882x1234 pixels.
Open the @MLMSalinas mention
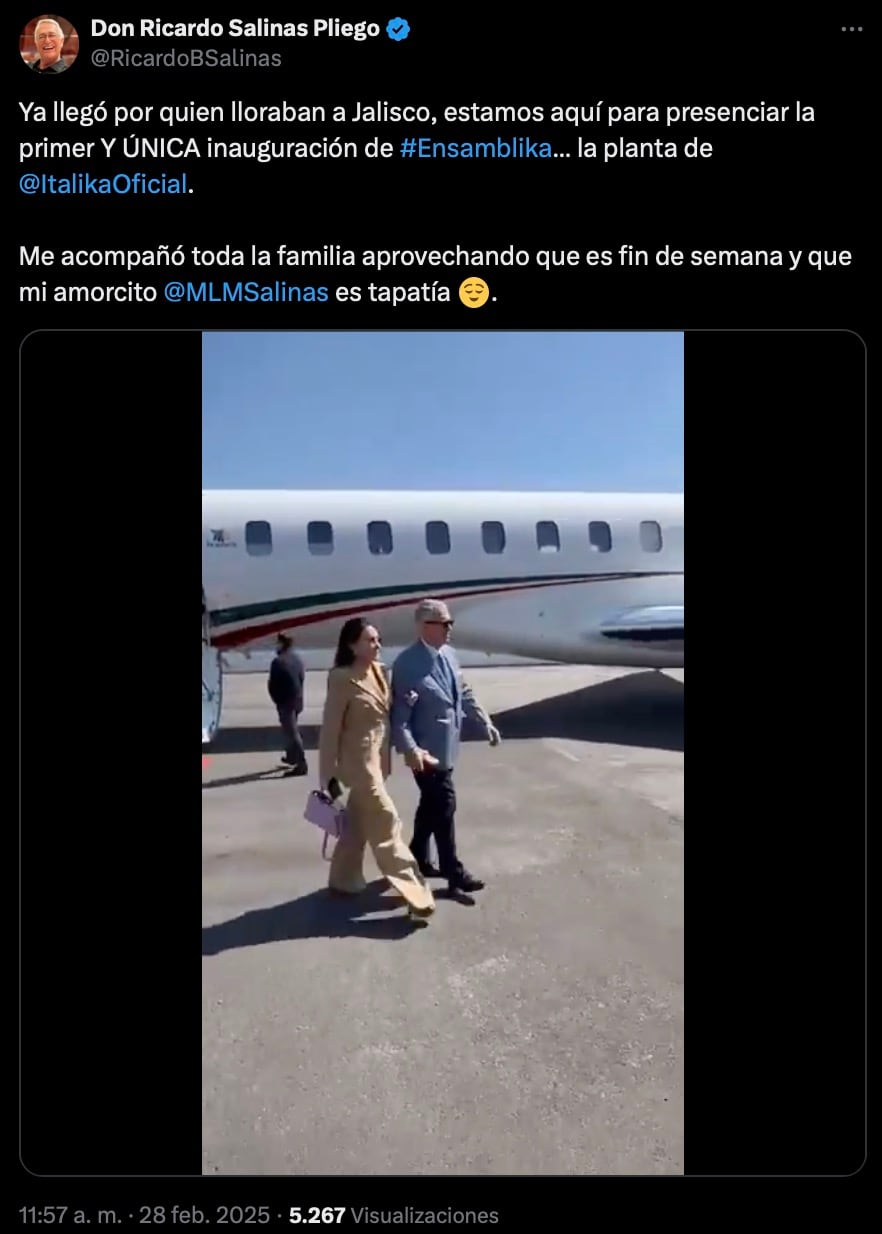pyautogui.click(x=245, y=293)
